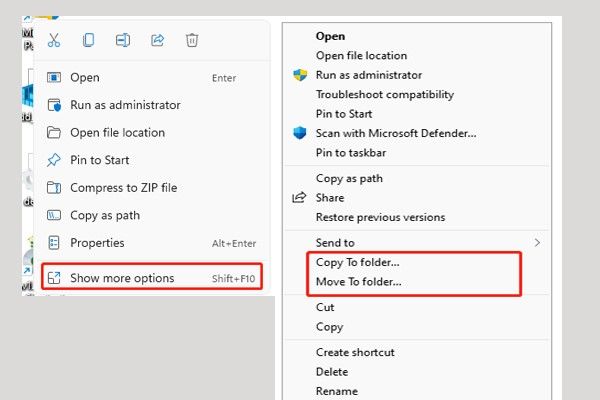Choose Copy To folder... entry

click(x=357, y=263)
